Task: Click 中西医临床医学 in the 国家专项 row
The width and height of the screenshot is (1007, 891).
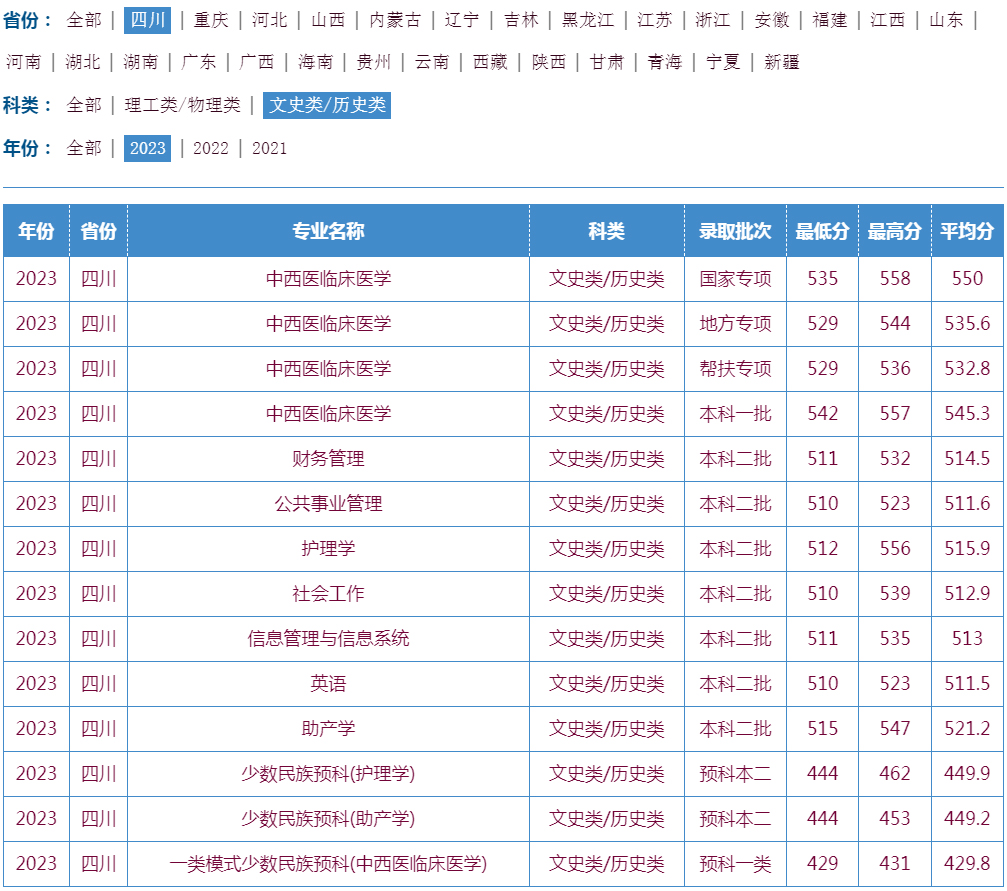Action: click(x=328, y=279)
